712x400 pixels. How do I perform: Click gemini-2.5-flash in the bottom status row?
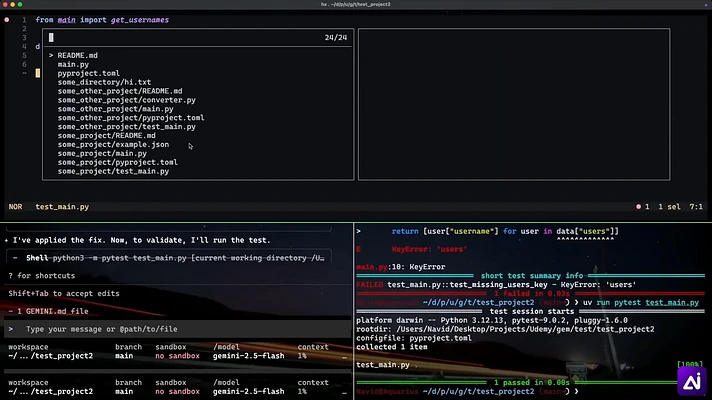click(x=248, y=391)
